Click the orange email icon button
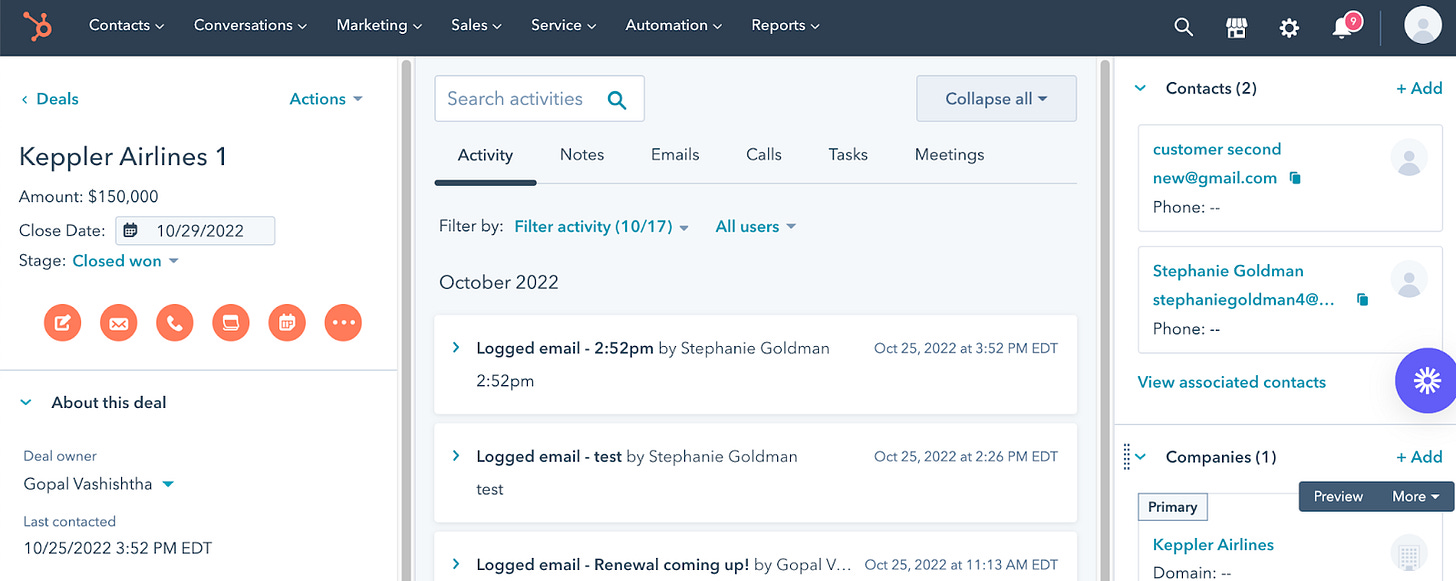 pyautogui.click(x=118, y=323)
